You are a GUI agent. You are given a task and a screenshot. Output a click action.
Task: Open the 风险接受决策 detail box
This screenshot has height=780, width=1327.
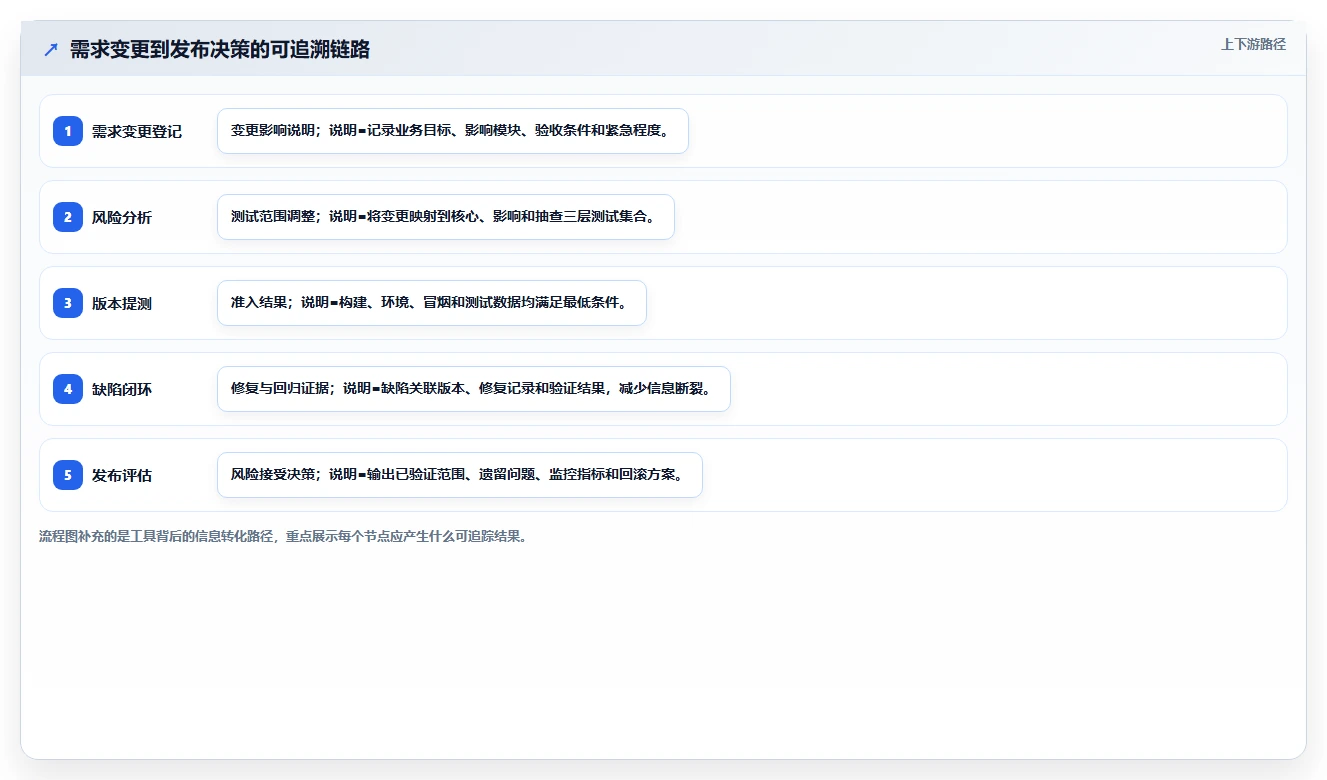point(460,475)
